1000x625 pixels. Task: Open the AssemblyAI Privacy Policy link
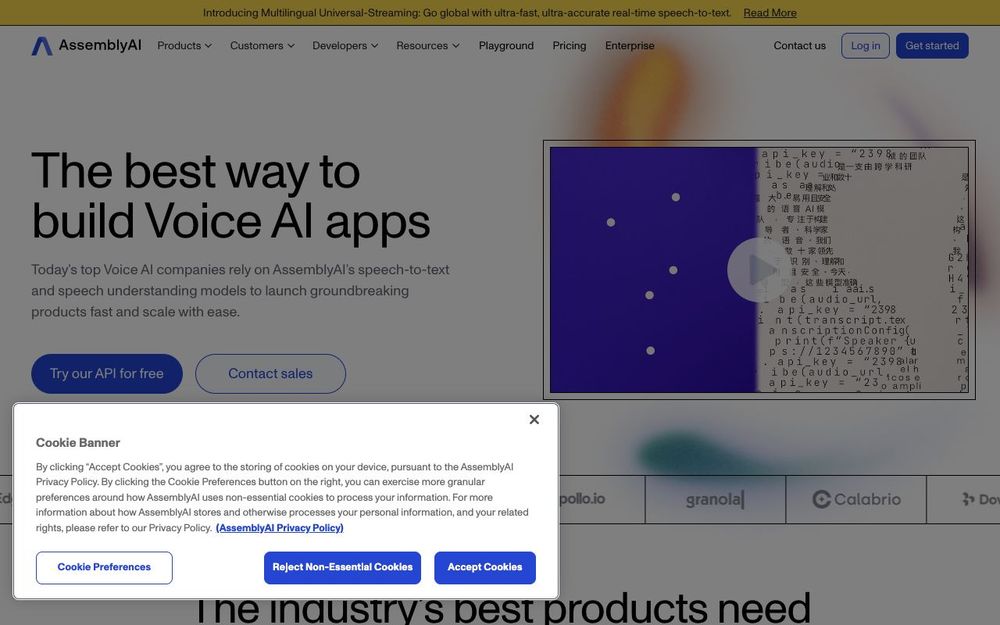pos(279,527)
